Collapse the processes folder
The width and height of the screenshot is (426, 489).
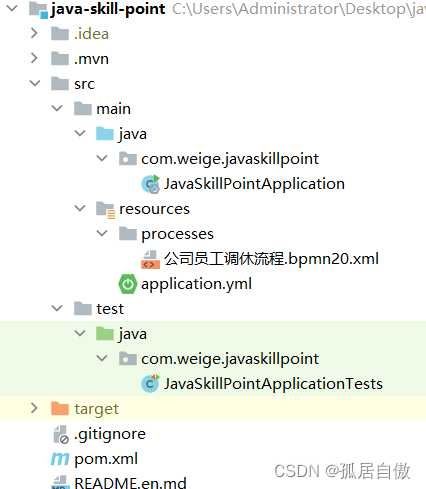pos(102,233)
